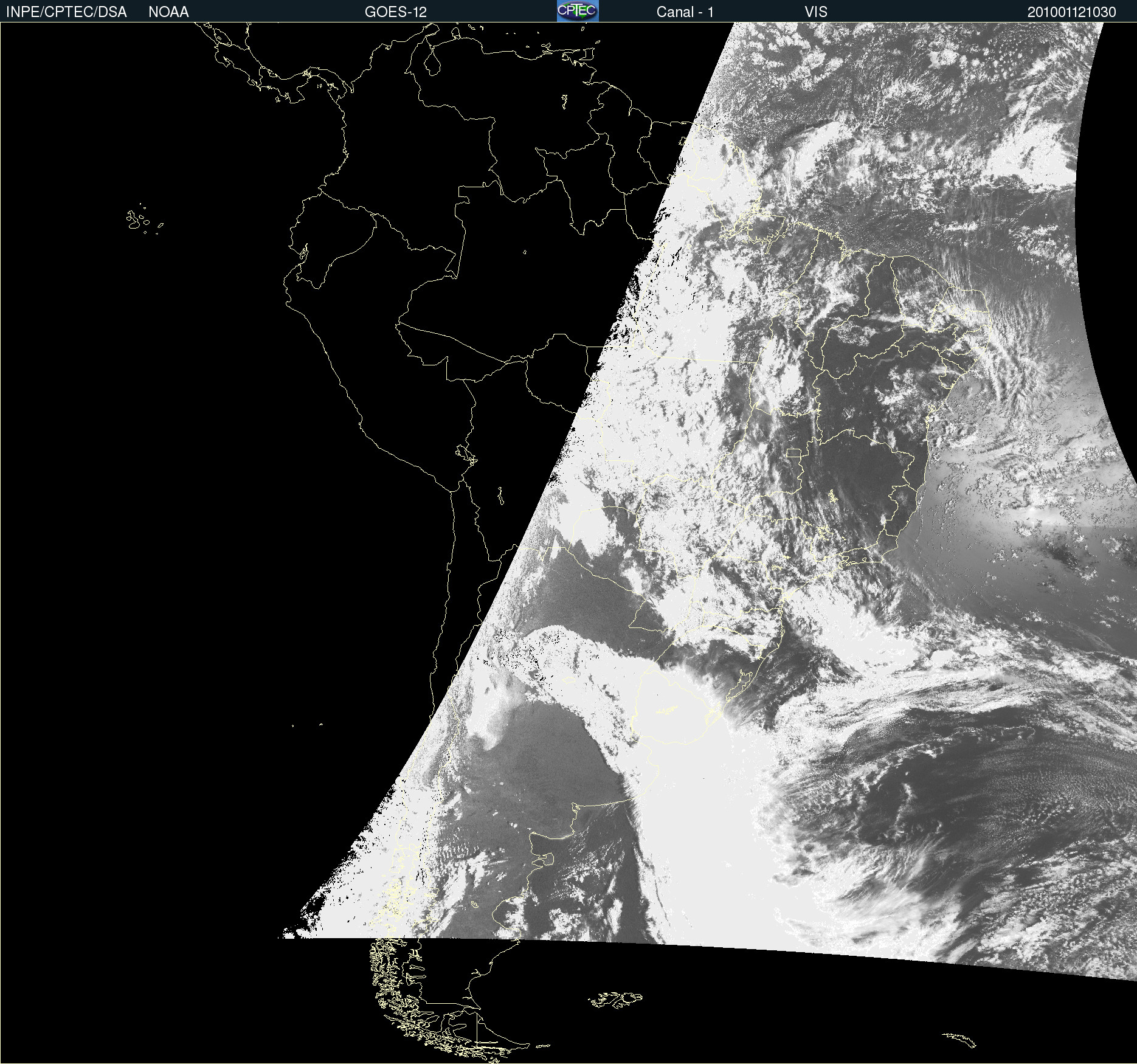
Task: Select the NOAA label in header
Action: [168, 12]
